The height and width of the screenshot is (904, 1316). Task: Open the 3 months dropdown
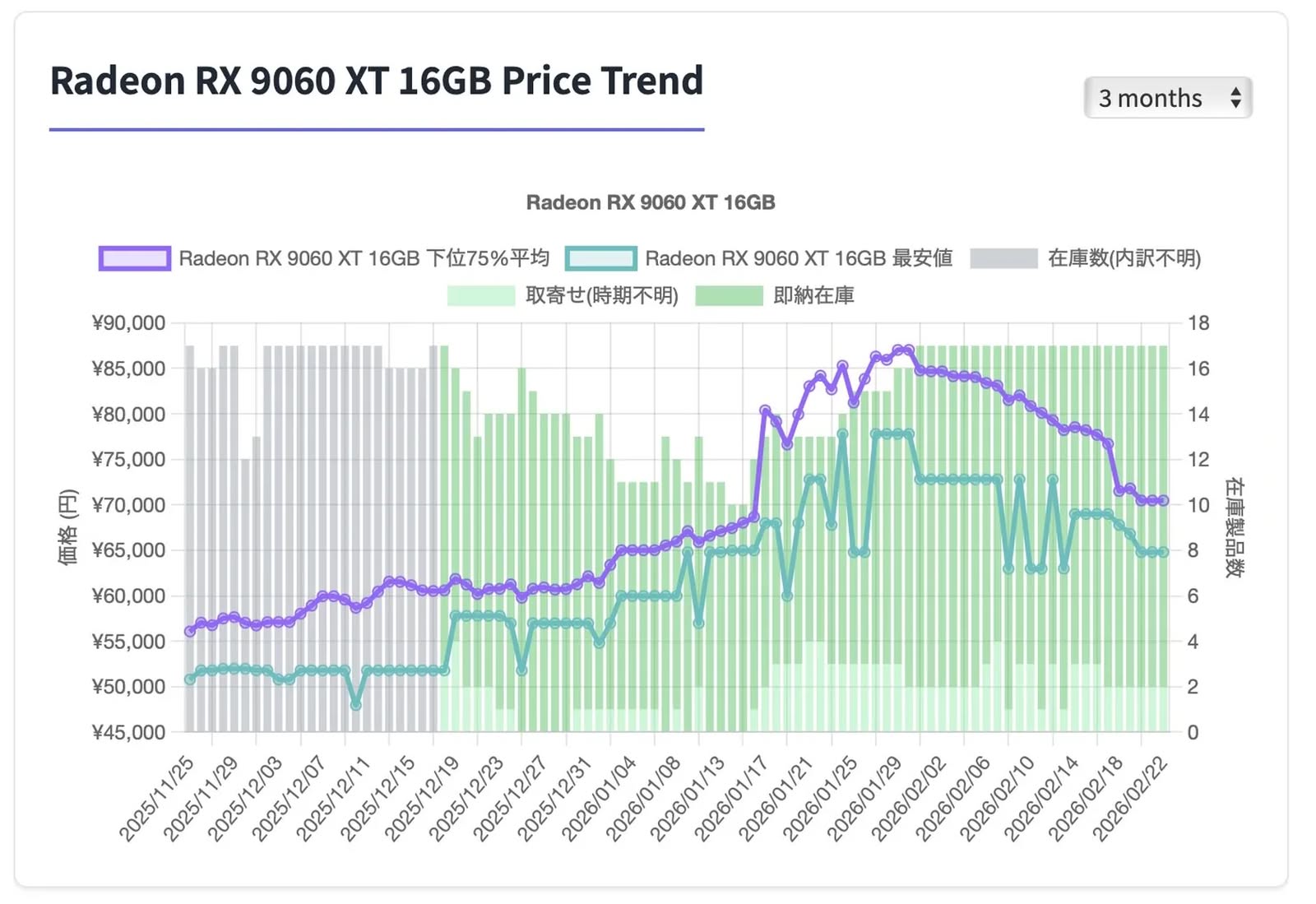(1168, 98)
